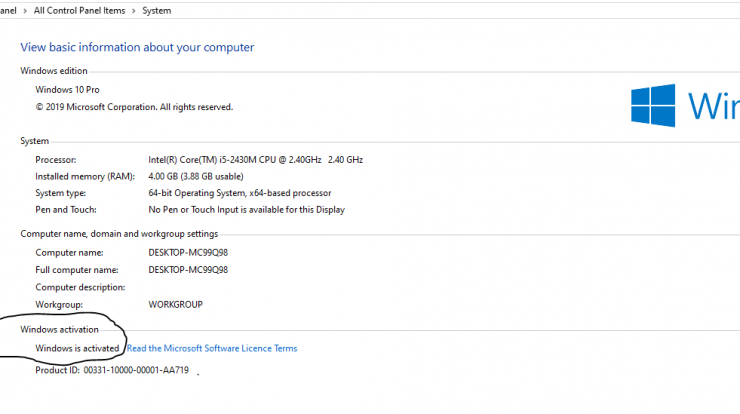Click the Processor label

[x=56, y=160]
